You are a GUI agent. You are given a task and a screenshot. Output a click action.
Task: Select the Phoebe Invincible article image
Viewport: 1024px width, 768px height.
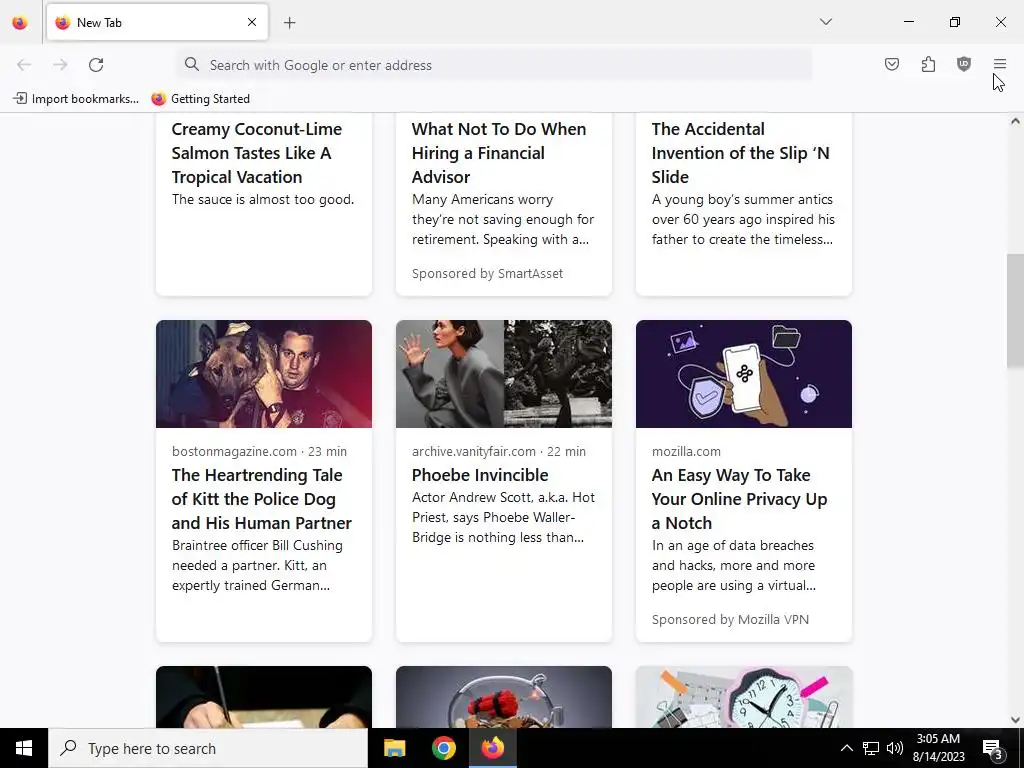point(504,374)
